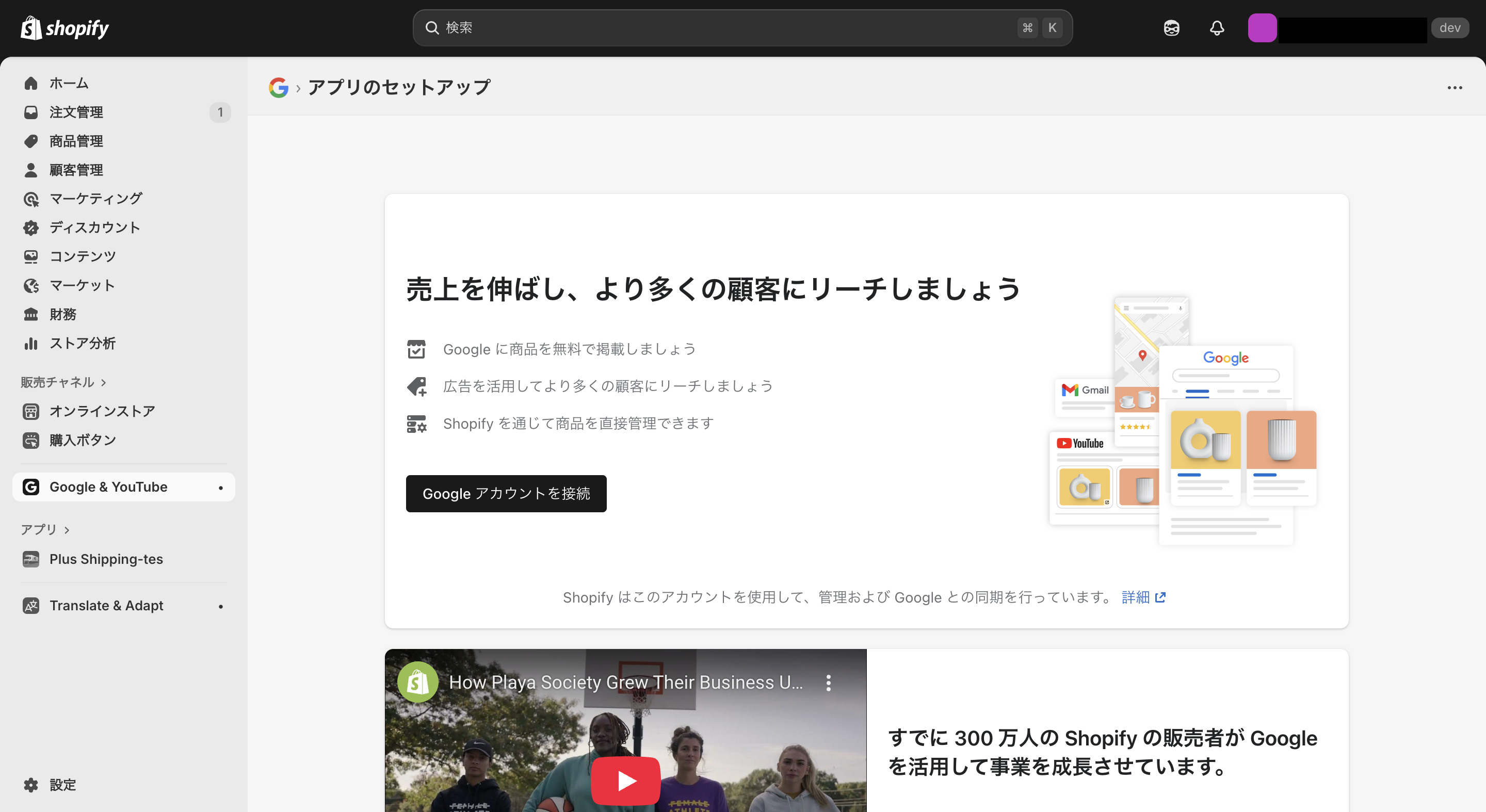Click the text Google に商品を無料で掲載しましょう
The height and width of the screenshot is (812, 1486).
coord(569,349)
